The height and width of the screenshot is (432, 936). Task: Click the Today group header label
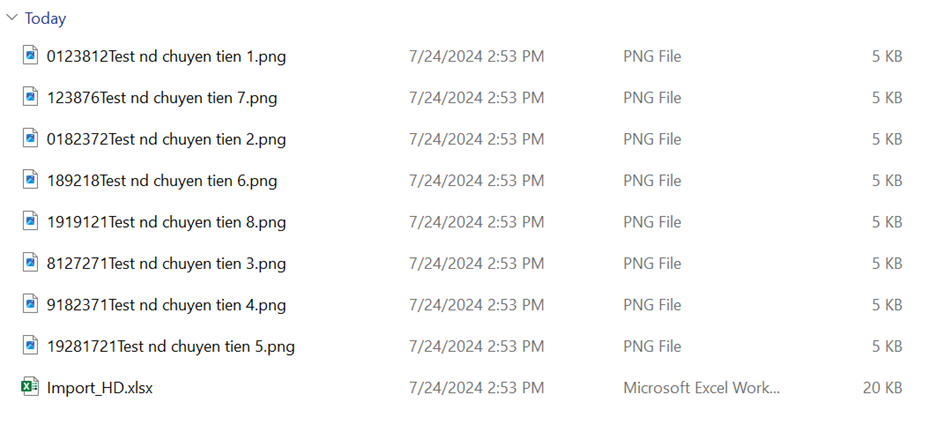coord(45,18)
